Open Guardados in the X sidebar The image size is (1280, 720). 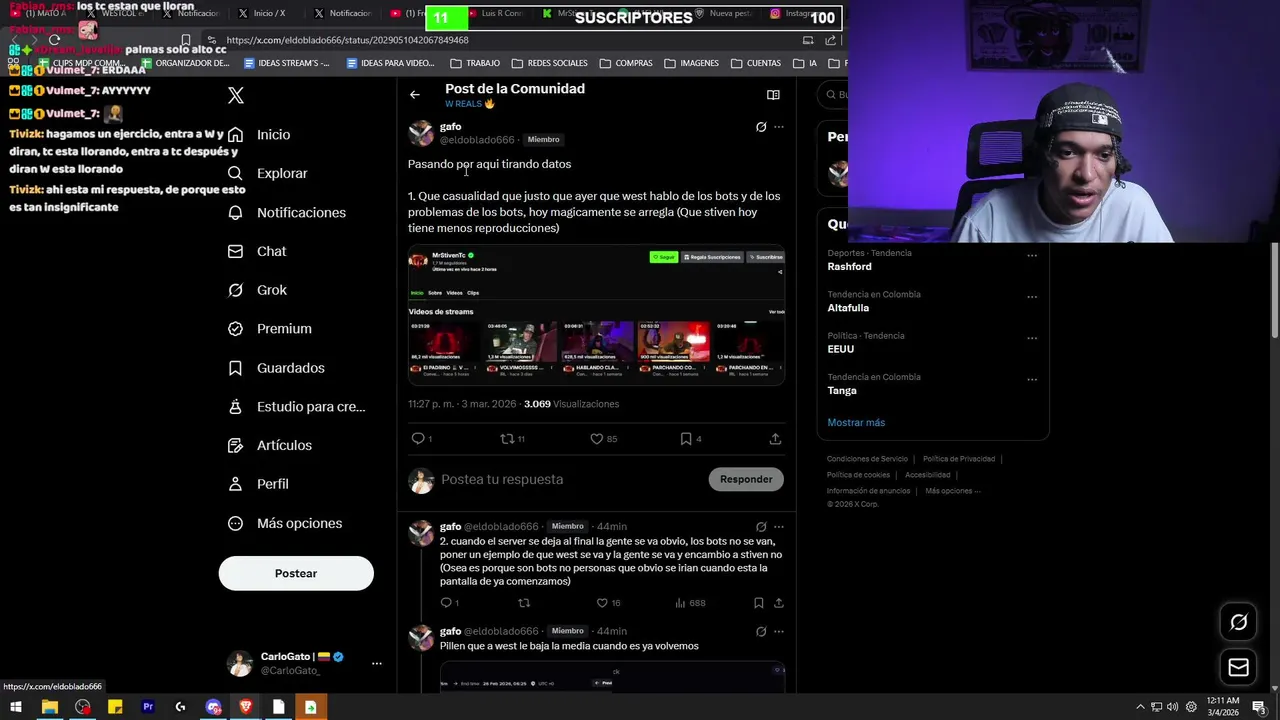click(276, 368)
